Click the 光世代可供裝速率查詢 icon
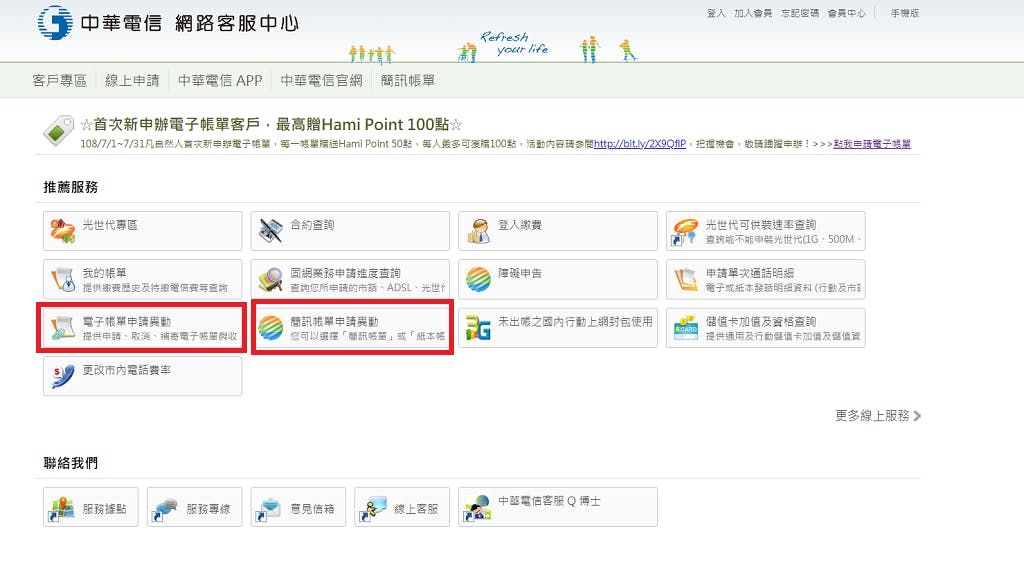 685,232
